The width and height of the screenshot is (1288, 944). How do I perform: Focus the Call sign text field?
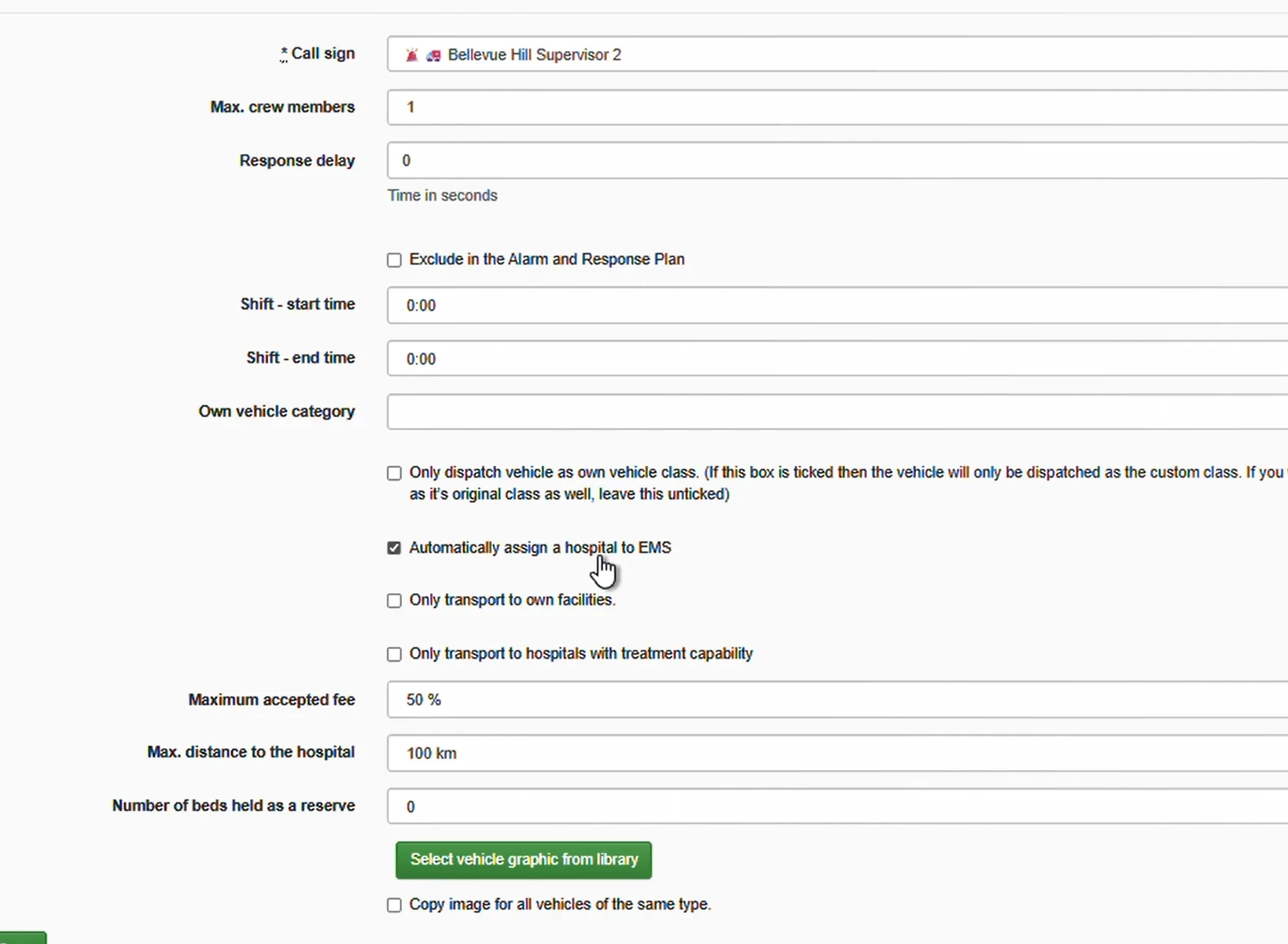coord(837,54)
